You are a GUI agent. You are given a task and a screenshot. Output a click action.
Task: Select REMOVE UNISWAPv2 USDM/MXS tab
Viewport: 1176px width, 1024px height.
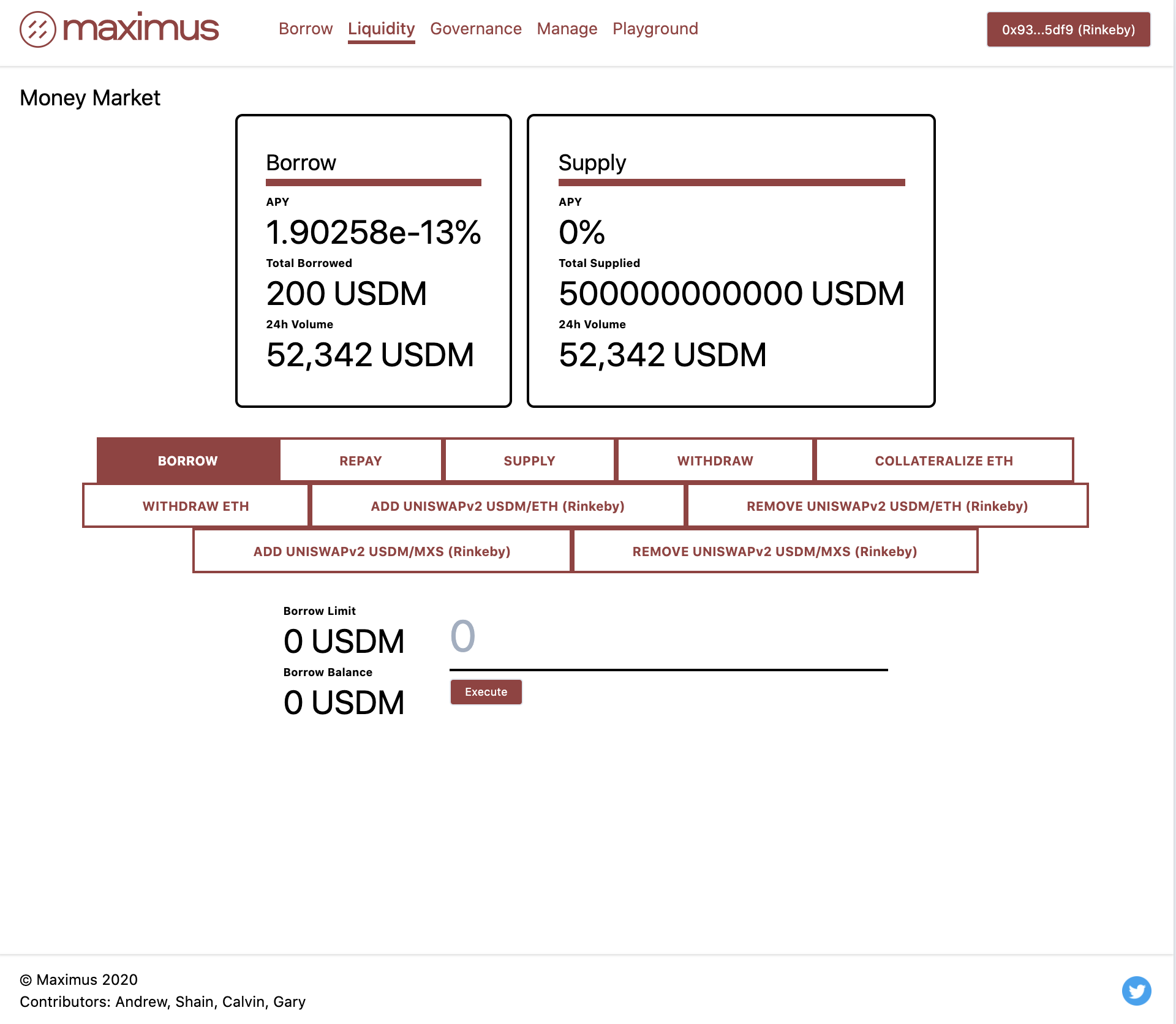774,551
